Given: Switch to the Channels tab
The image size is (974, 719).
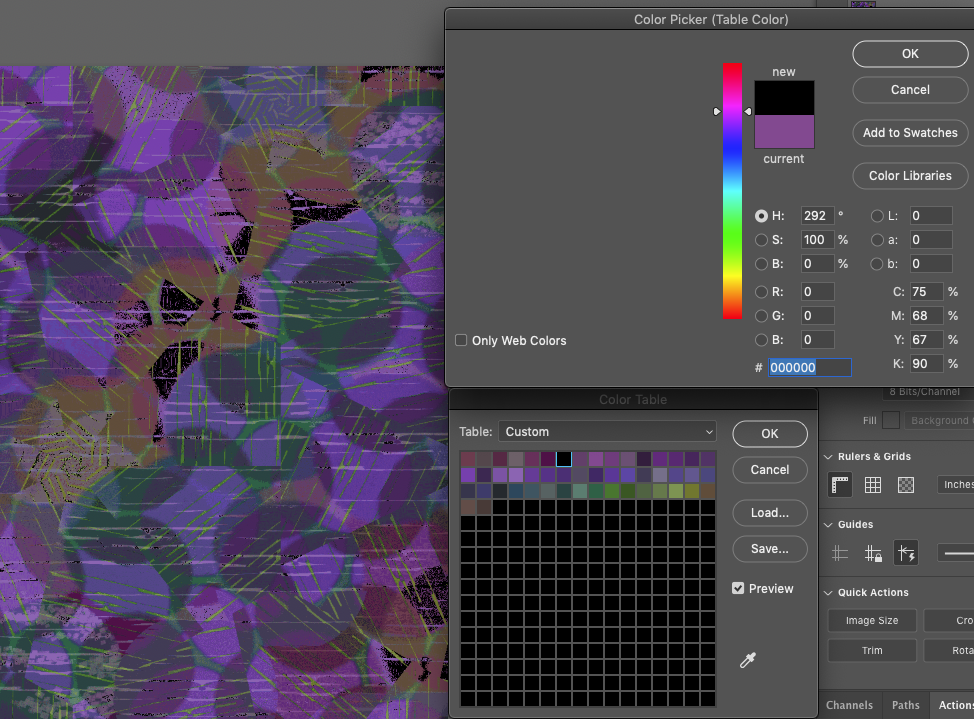Looking at the screenshot, I should (849, 705).
